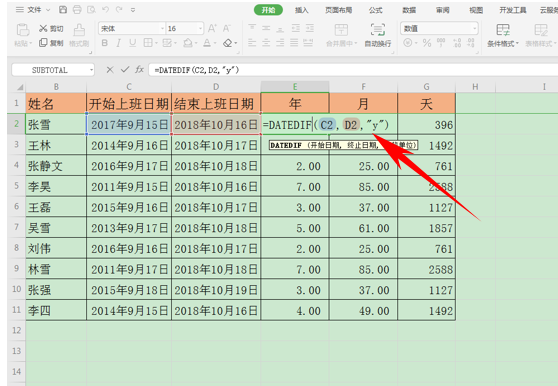Click the decrease decimal places icon
The height and width of the screenshot is (386, 558).
pos(470,43)
